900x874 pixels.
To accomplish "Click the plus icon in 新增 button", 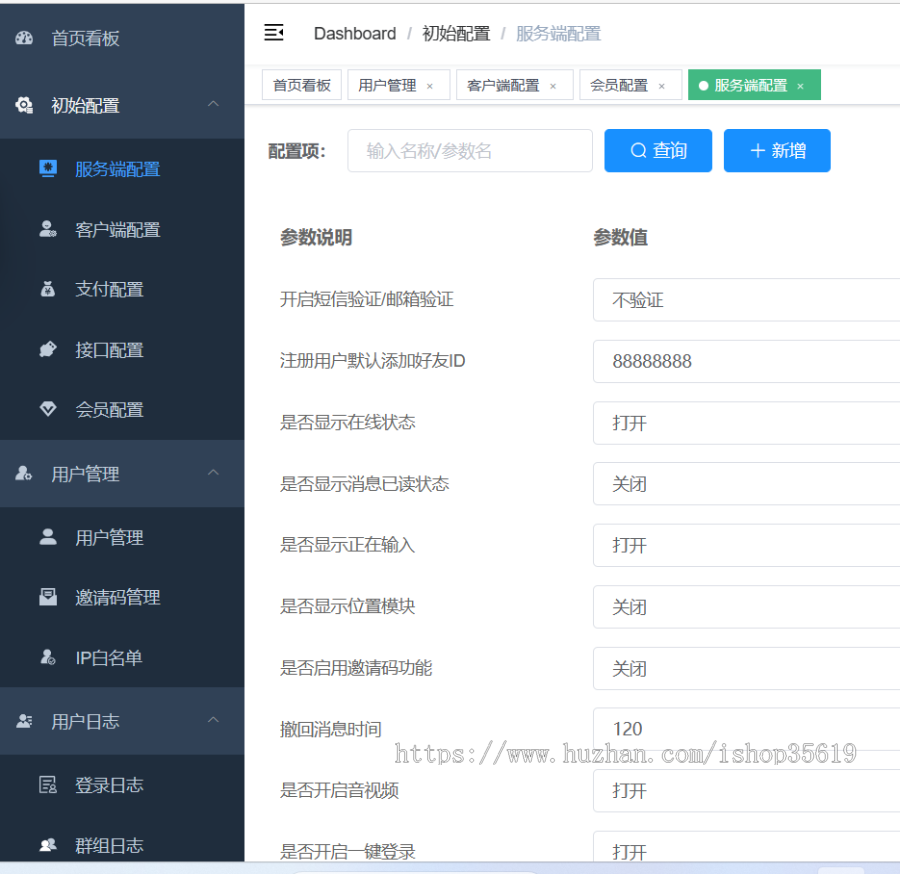I will tap(758, 150).
